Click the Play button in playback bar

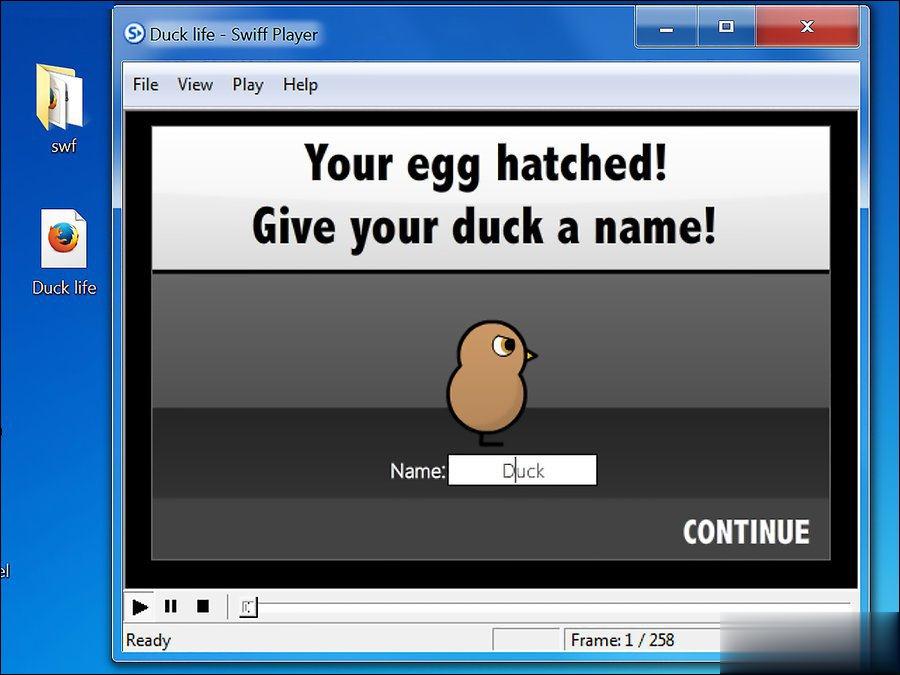tap(139, 607)
